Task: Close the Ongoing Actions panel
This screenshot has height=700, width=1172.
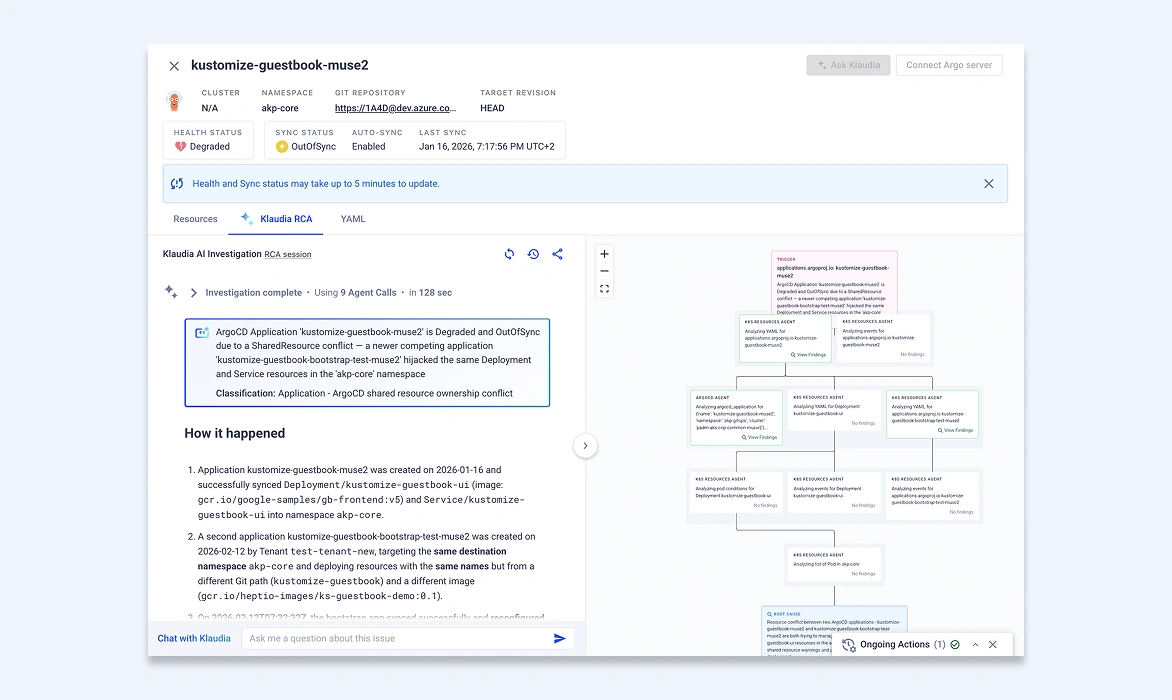Action: pyautogui.click(x=993, y=645)
